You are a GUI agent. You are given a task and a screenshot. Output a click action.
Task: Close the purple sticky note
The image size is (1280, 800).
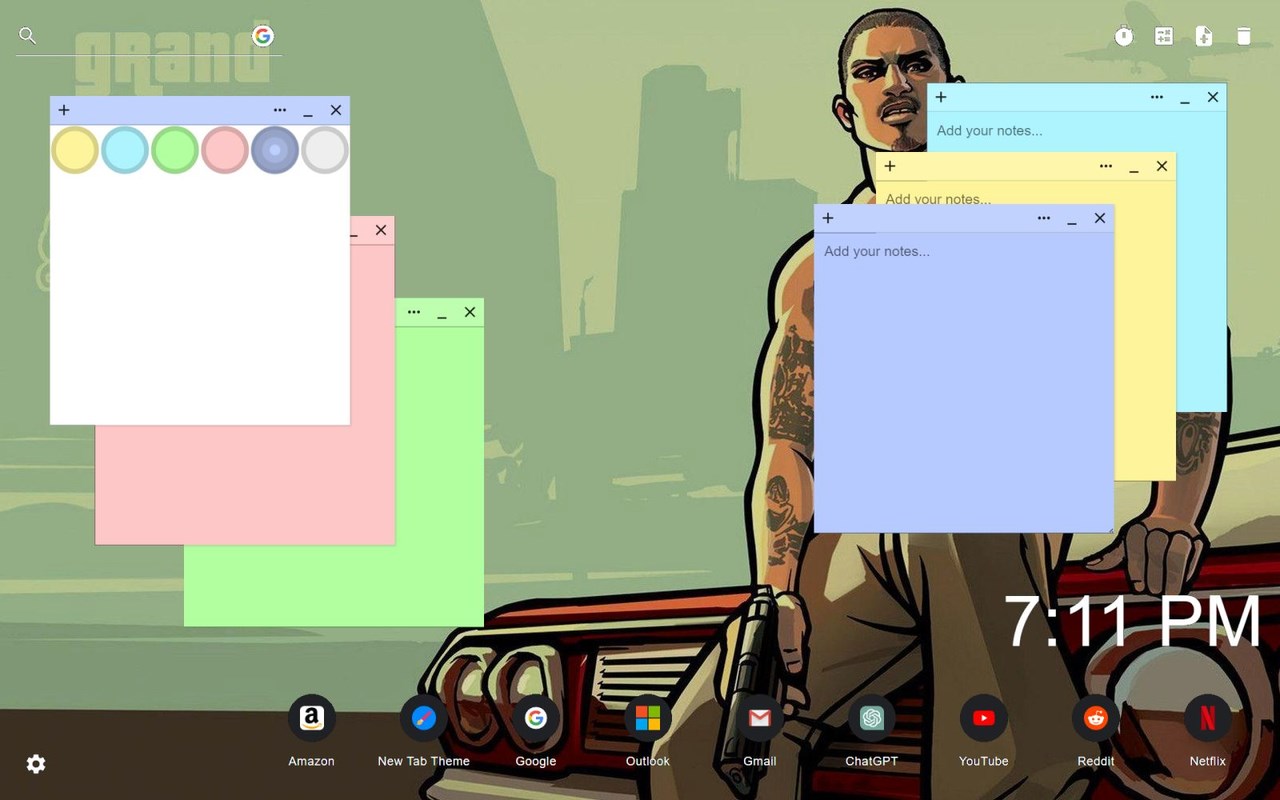(x=1100, y=218)
